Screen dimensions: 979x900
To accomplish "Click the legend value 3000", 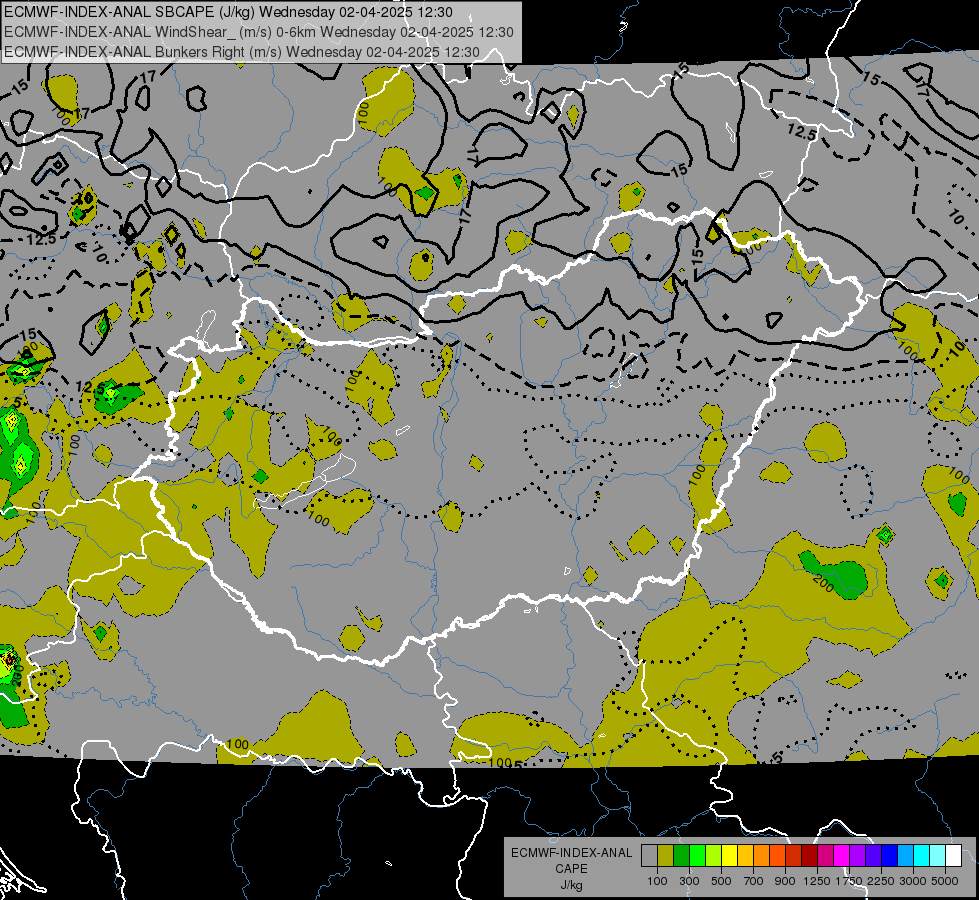I will coord(913,881).
